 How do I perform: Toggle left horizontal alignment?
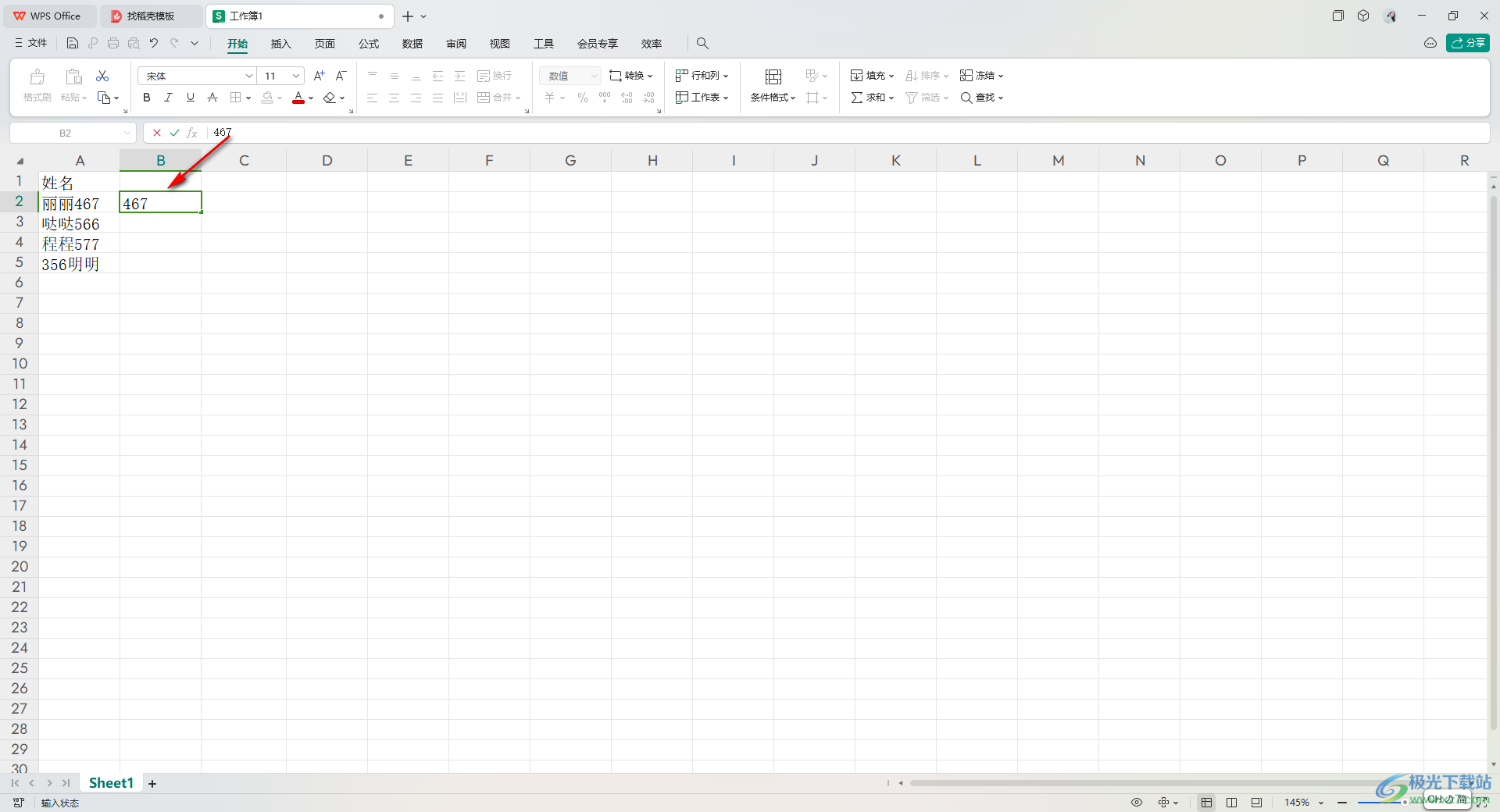click(x=373, y=98)
